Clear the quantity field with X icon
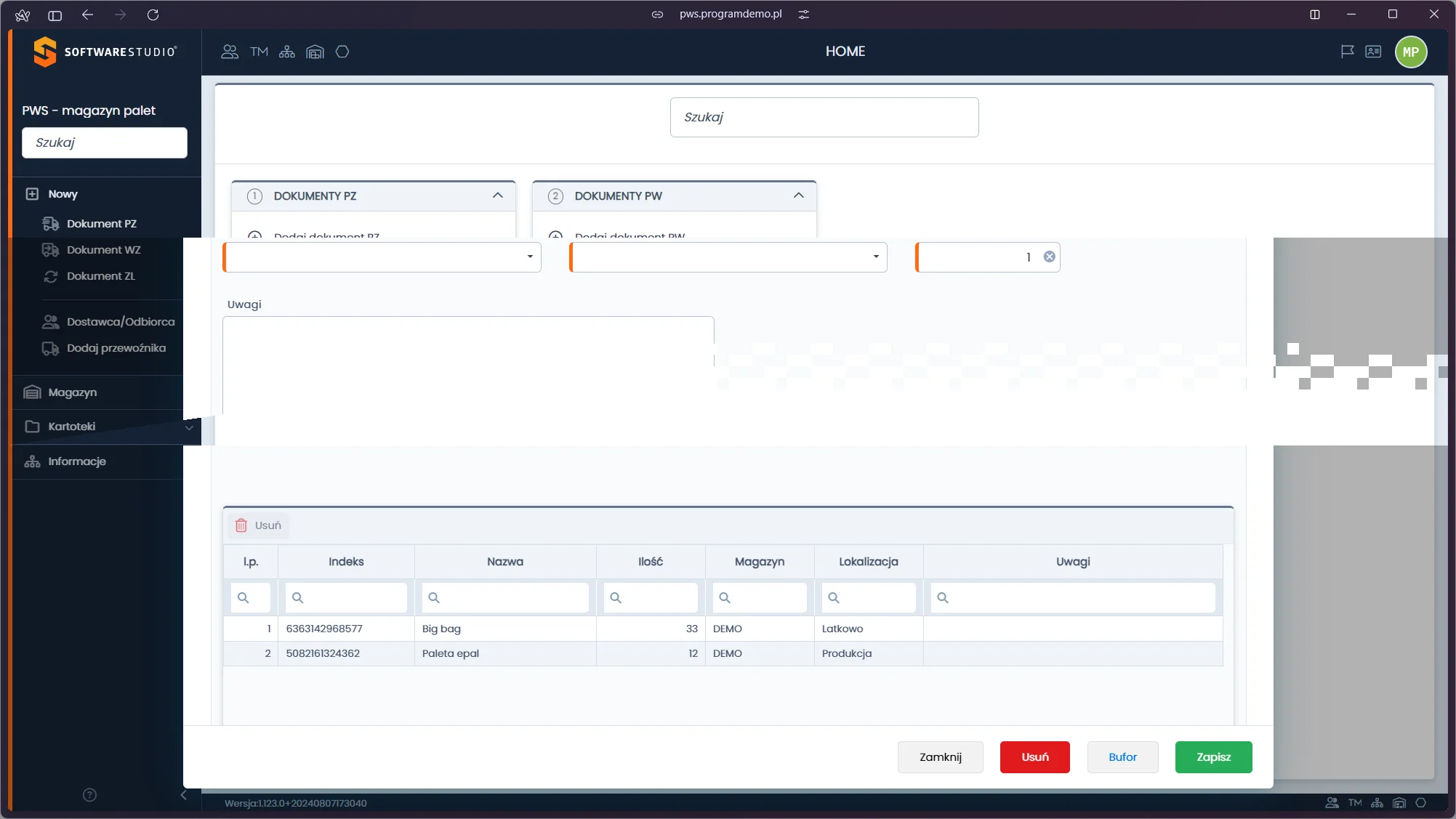 point(1049,257)
